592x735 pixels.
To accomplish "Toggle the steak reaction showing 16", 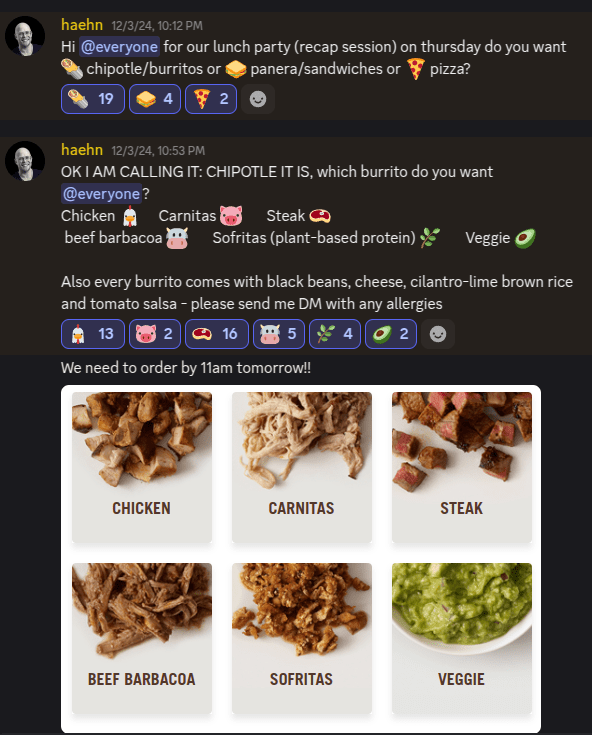I will (x=217, y=334).
